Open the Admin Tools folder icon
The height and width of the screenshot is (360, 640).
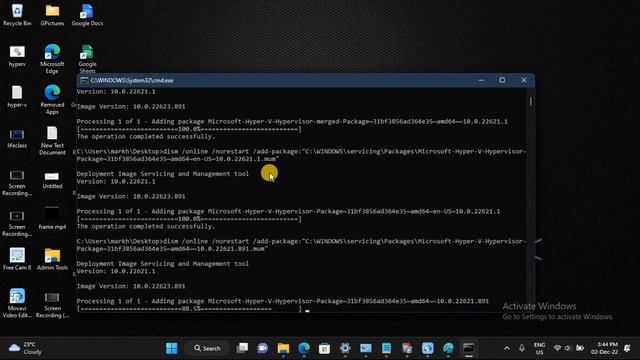click(52, 259)
